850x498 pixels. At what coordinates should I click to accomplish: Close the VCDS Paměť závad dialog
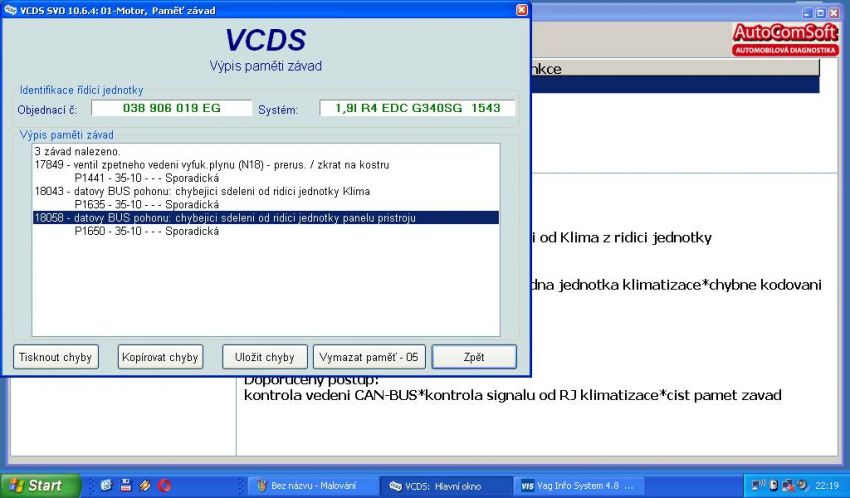[521, 10]
